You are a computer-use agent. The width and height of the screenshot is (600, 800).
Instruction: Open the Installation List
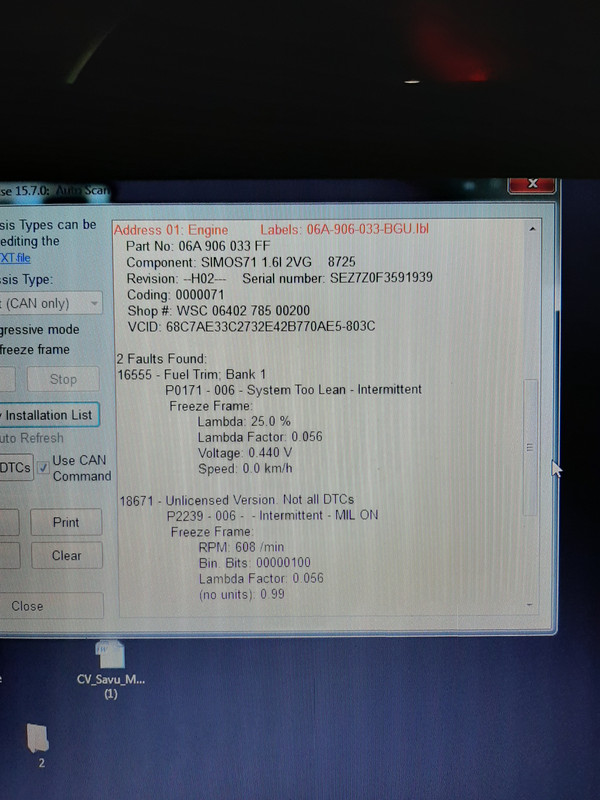coord(48,415)
